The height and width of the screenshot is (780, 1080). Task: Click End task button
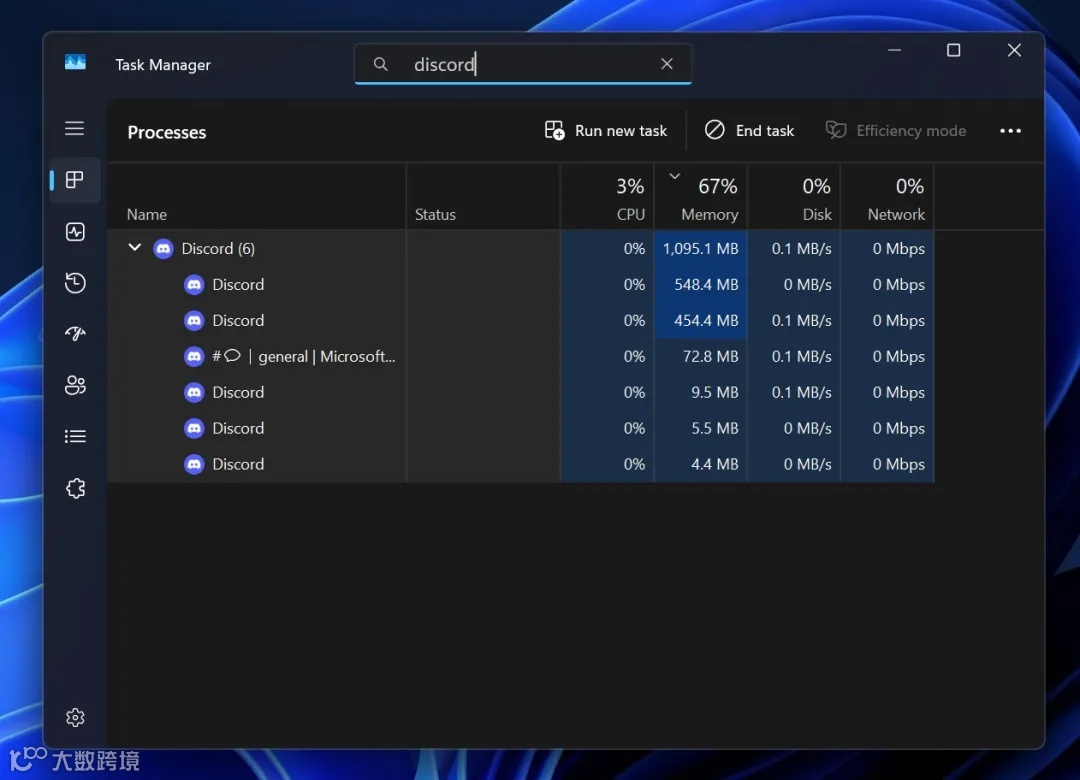[x=749, y=130]
